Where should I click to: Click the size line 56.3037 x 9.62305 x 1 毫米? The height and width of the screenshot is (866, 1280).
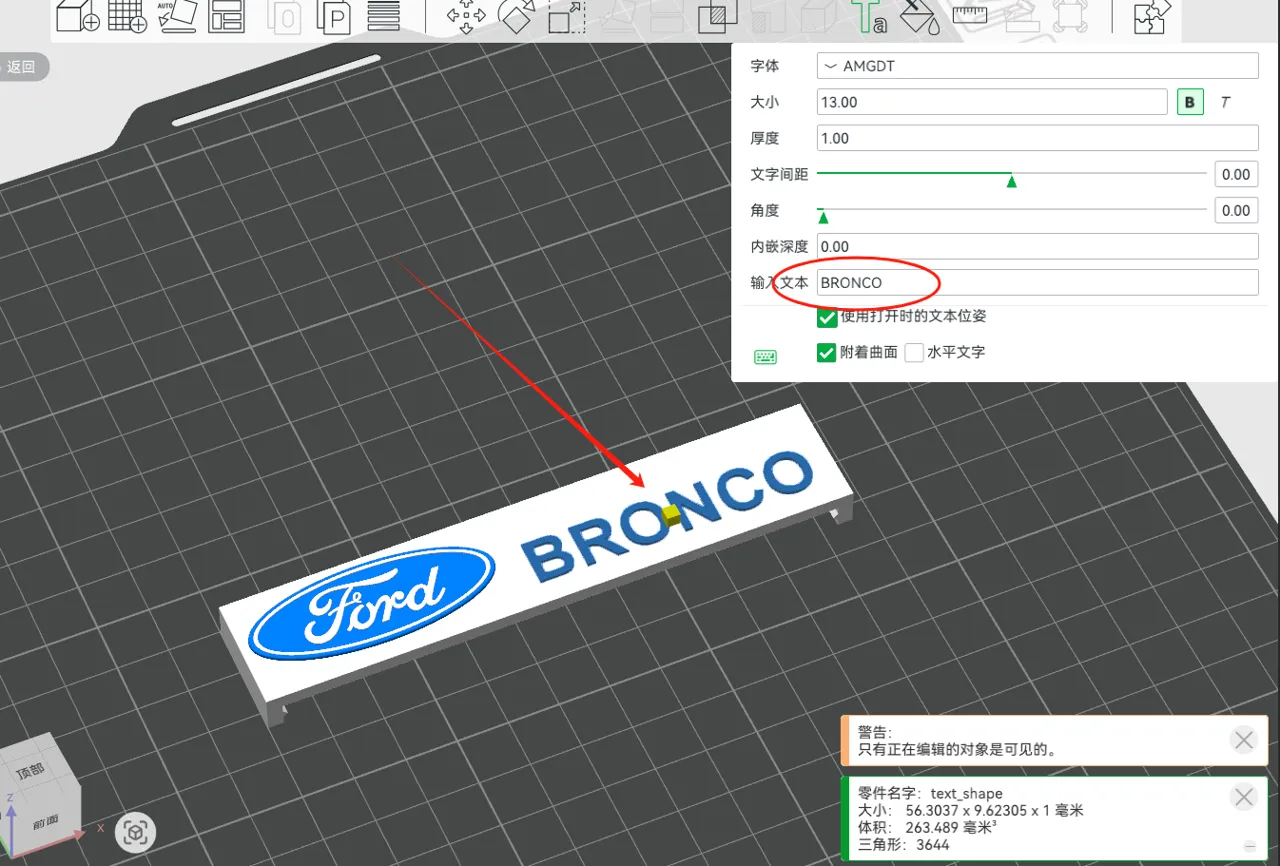tap(994, 810)
